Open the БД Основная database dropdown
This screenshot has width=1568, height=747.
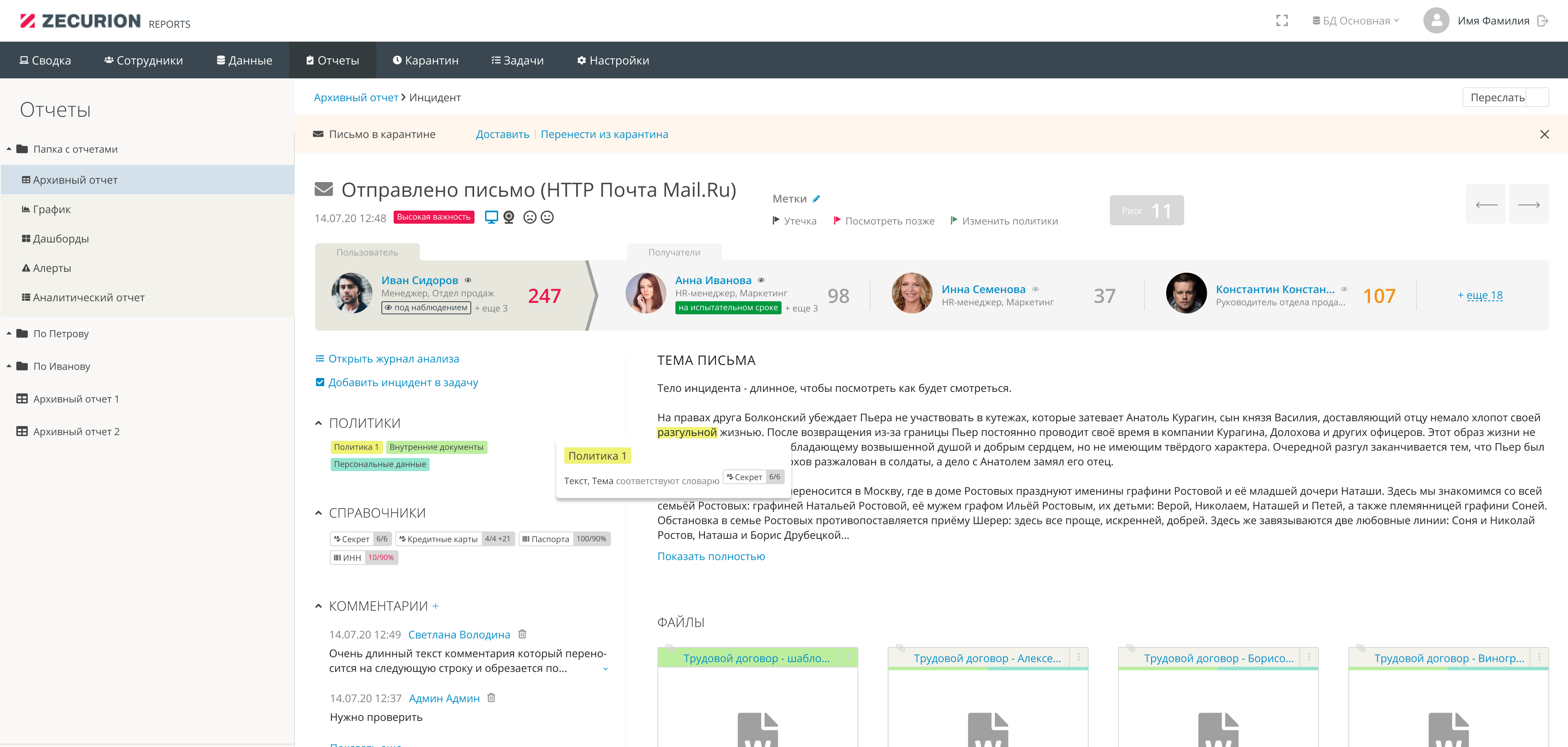(1356, 21)
